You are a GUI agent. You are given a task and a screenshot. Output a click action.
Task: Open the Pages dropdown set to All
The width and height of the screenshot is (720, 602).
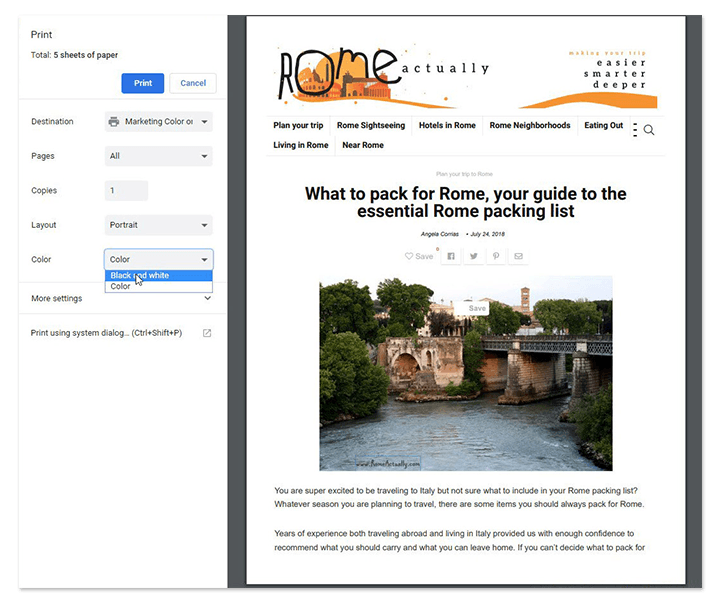pos(159,156)
